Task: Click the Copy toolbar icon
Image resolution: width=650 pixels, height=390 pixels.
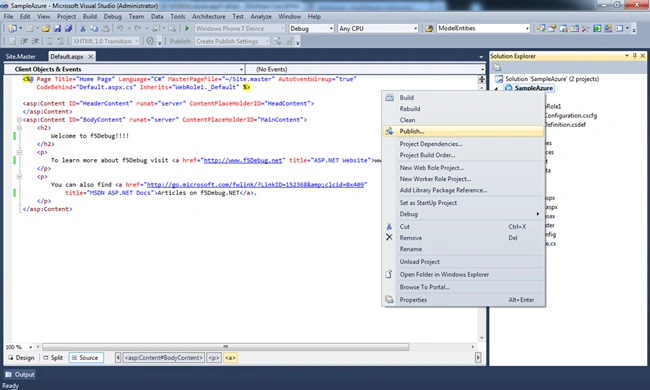Action: pos(94,28)
